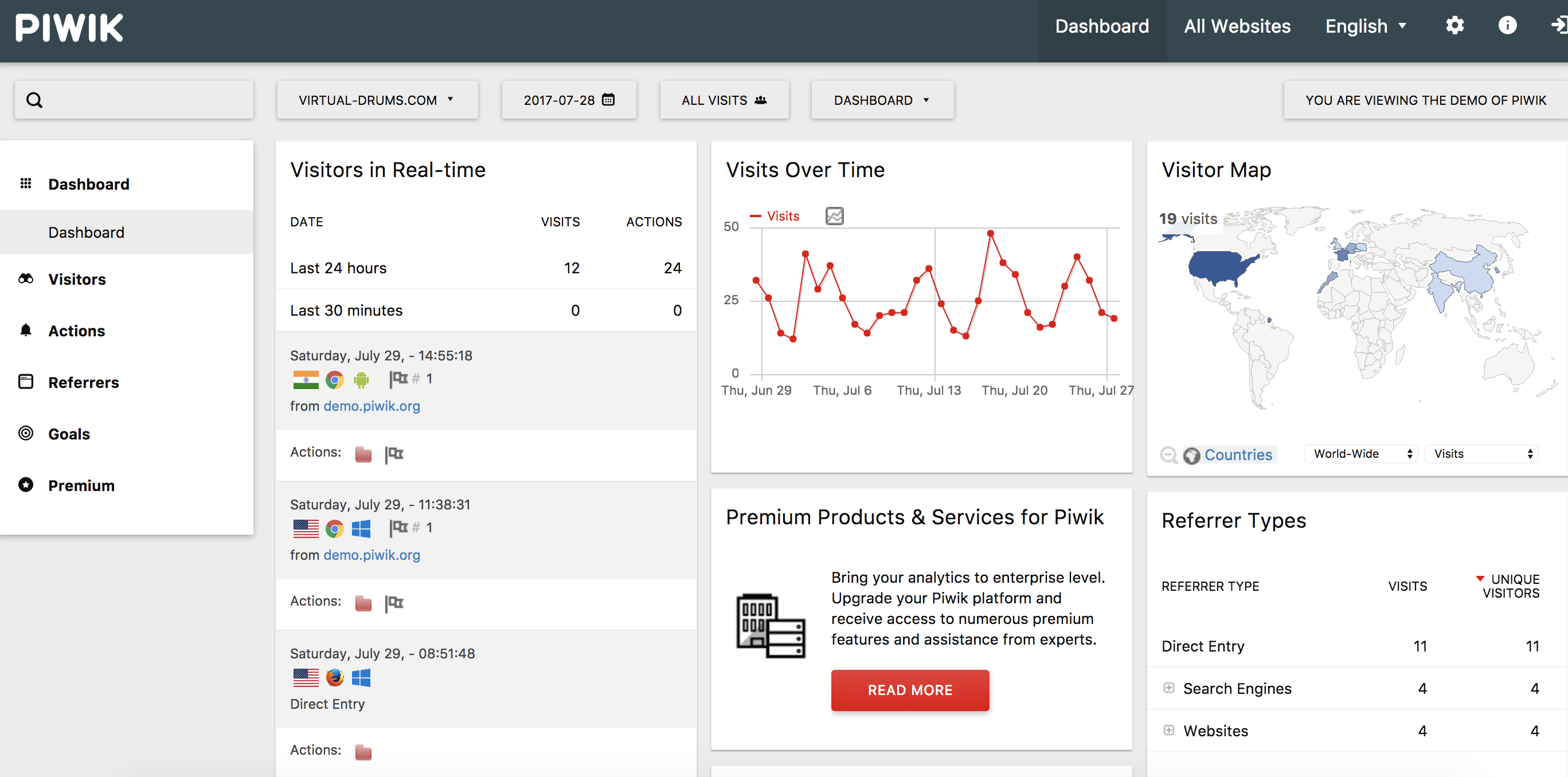Viewport: 1568px width, 777px height.
Task: Open the English language dropdown
Action: point(1366,26)
